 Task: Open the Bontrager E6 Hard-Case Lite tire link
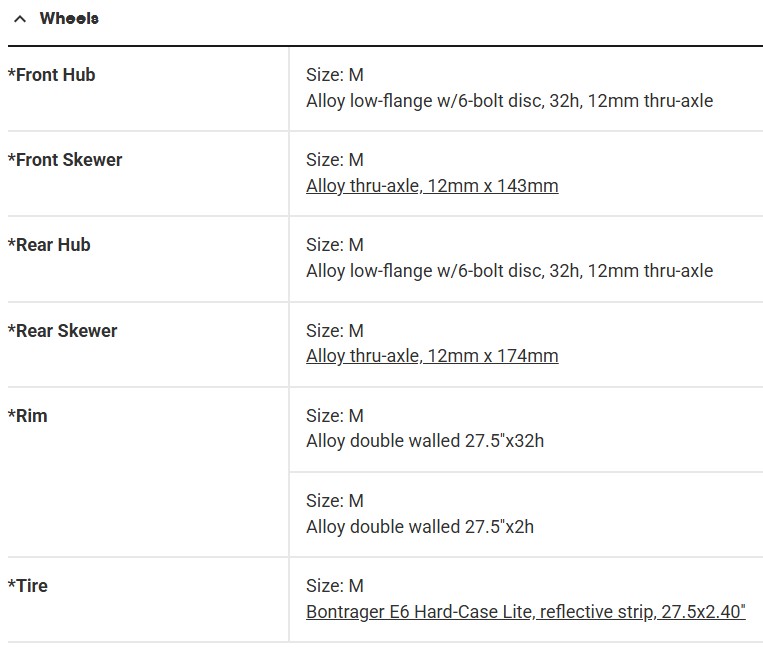click(525, 611)
